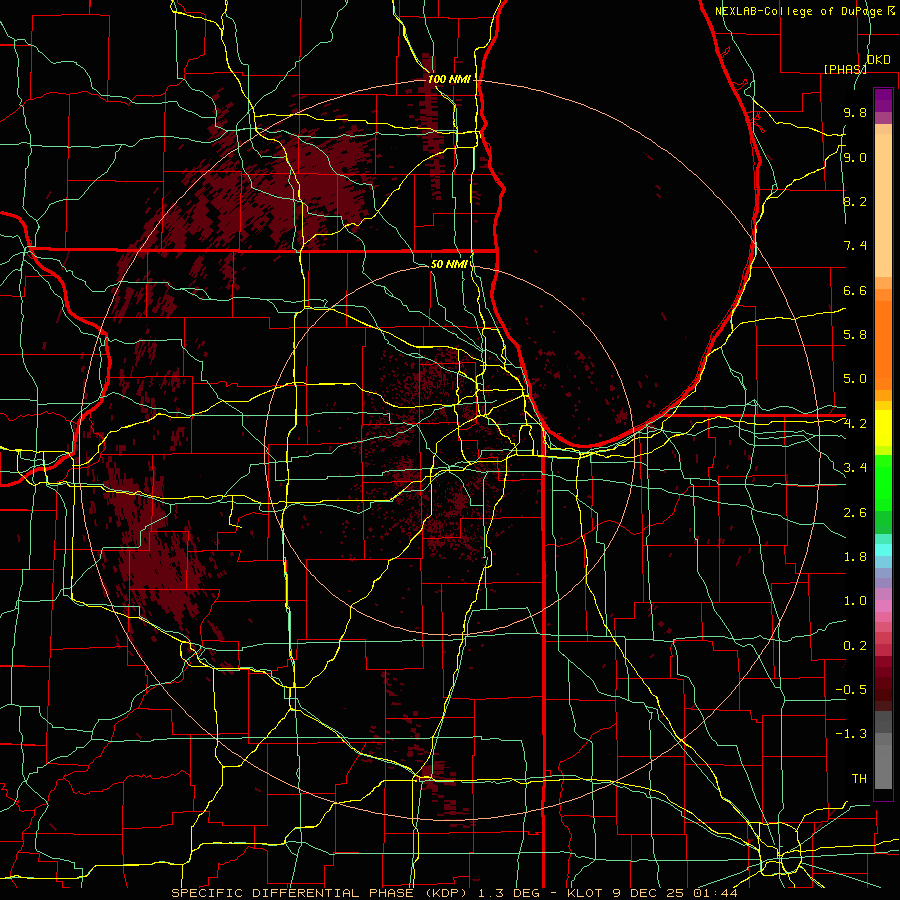Click the pink segment of the color bar
Screen dimensions: 900x900
pos(883,606)
